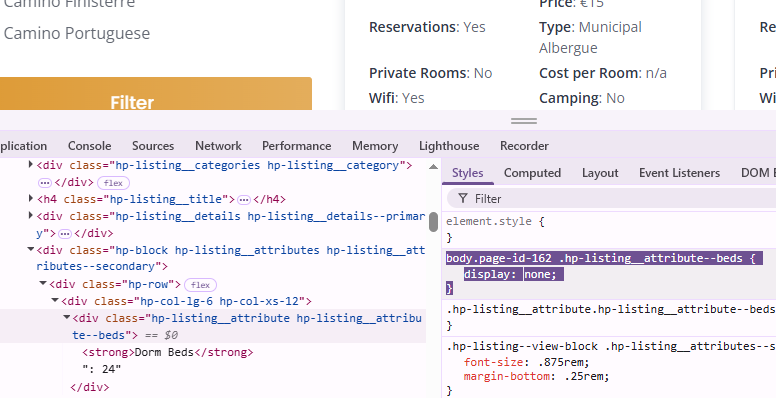776x398 pixels.
Task: Select the Styles sidebar tab
Action: pos(468,173)
